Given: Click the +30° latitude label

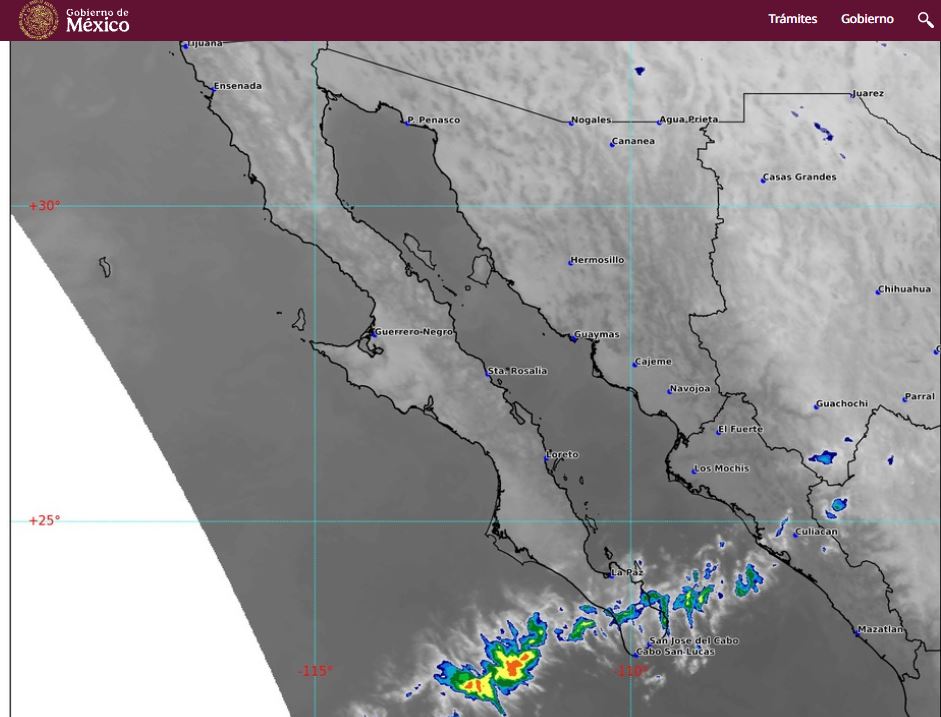Looking at the screenshot, I should (x=45, y=206).
